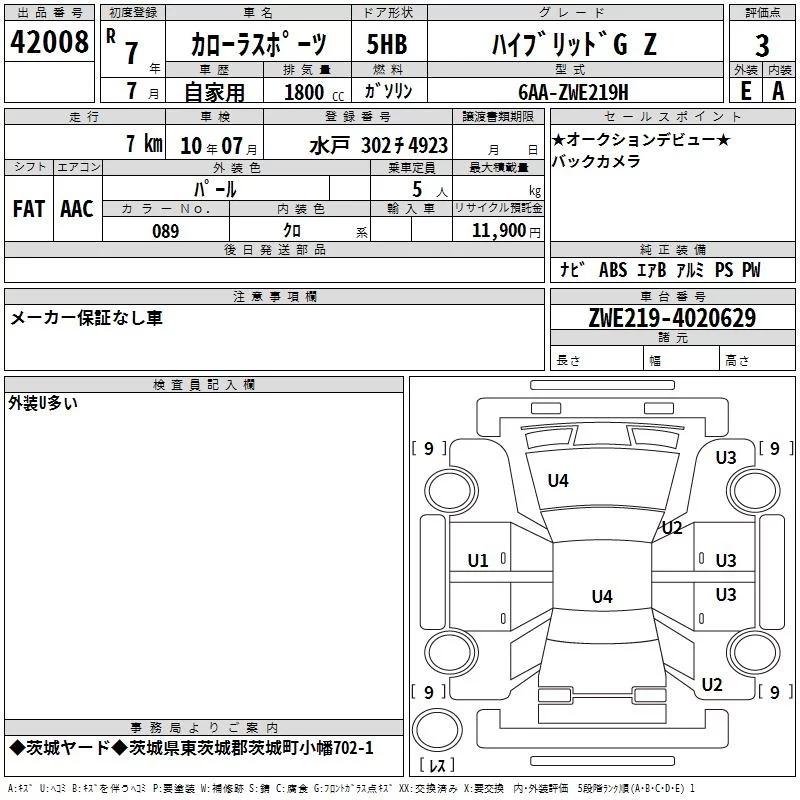
Task: Select the 出品番号 header
Action: 49,13
